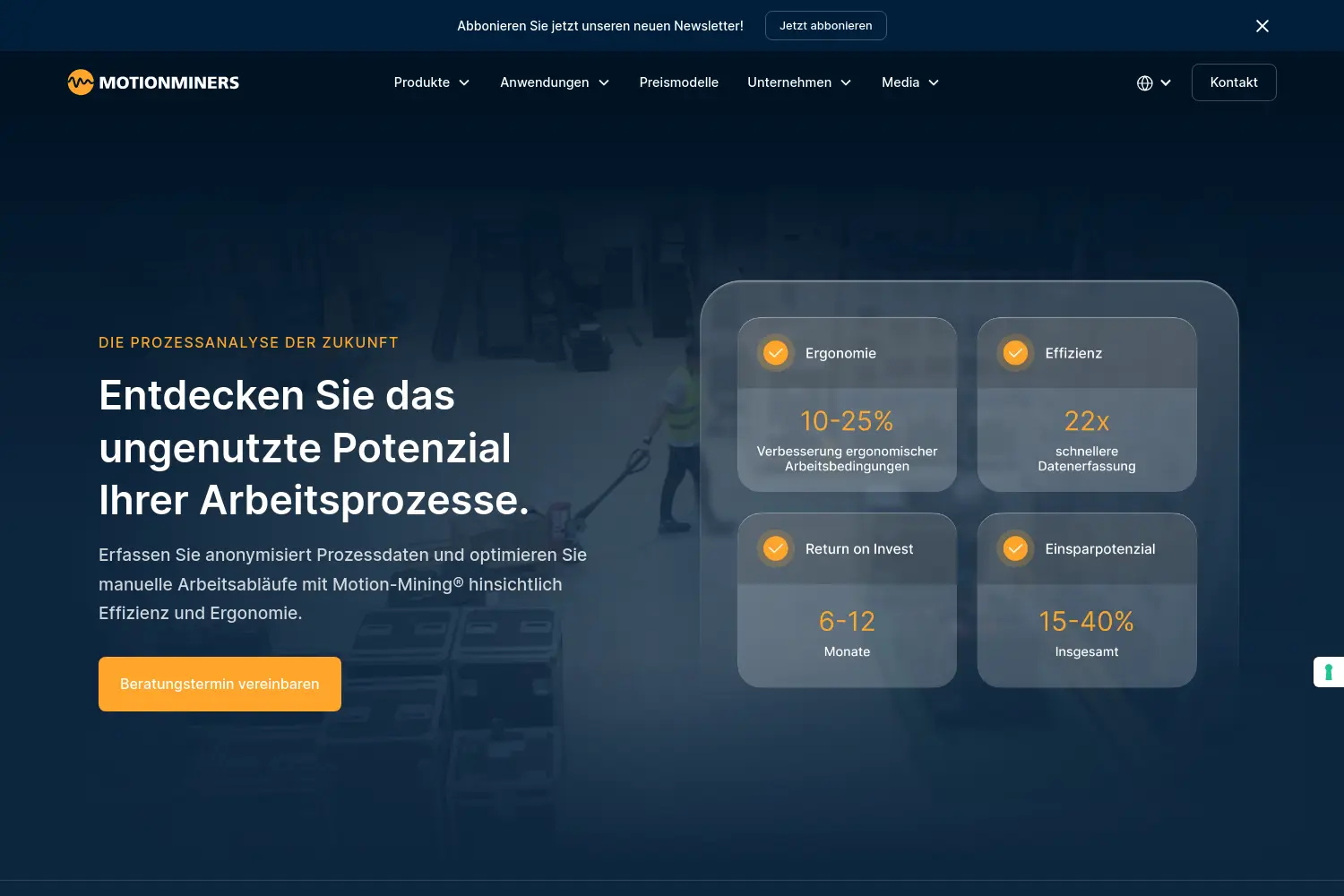Close the newsletter banner

point(1262,26)
